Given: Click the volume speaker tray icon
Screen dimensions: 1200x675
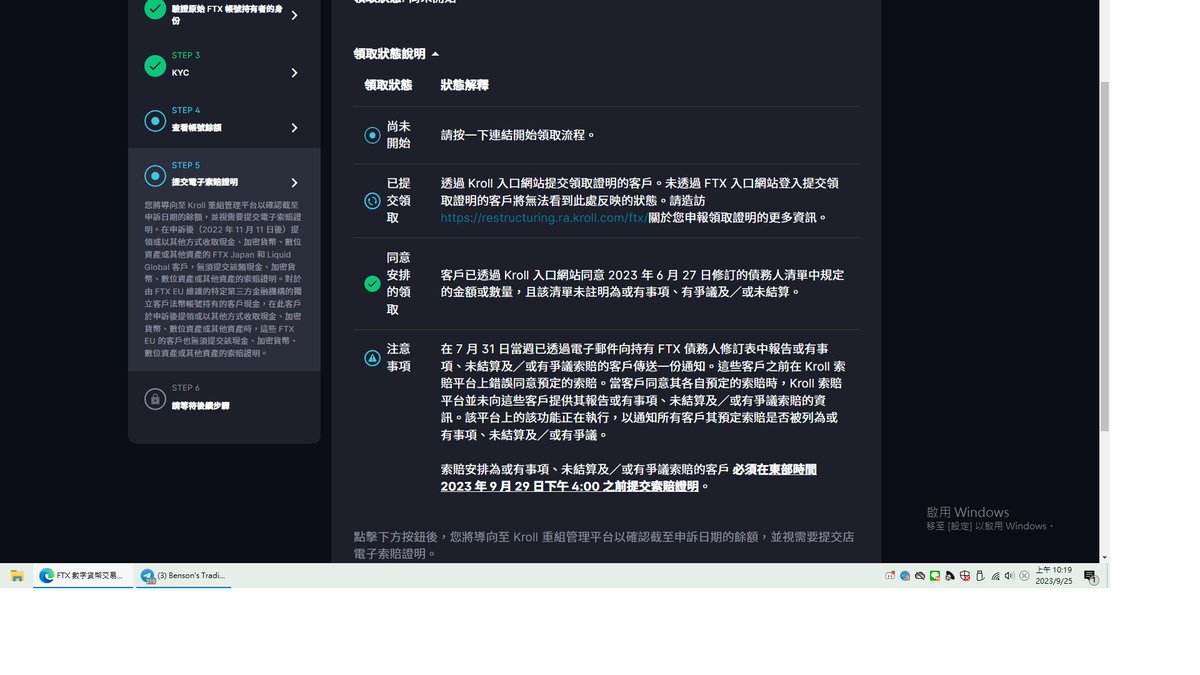Looking at the screenshot, I should 1009,576.
